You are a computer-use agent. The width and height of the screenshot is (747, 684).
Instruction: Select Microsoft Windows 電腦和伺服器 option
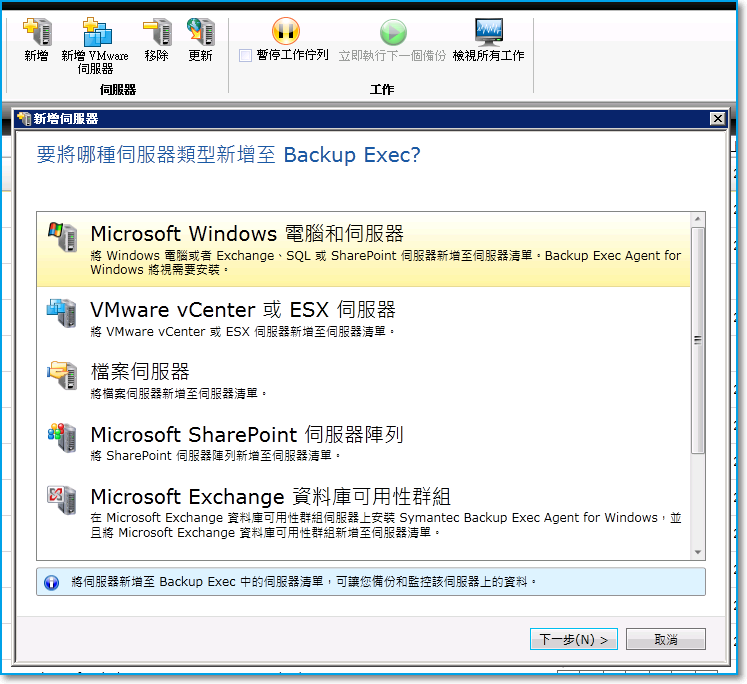[363, 249]
